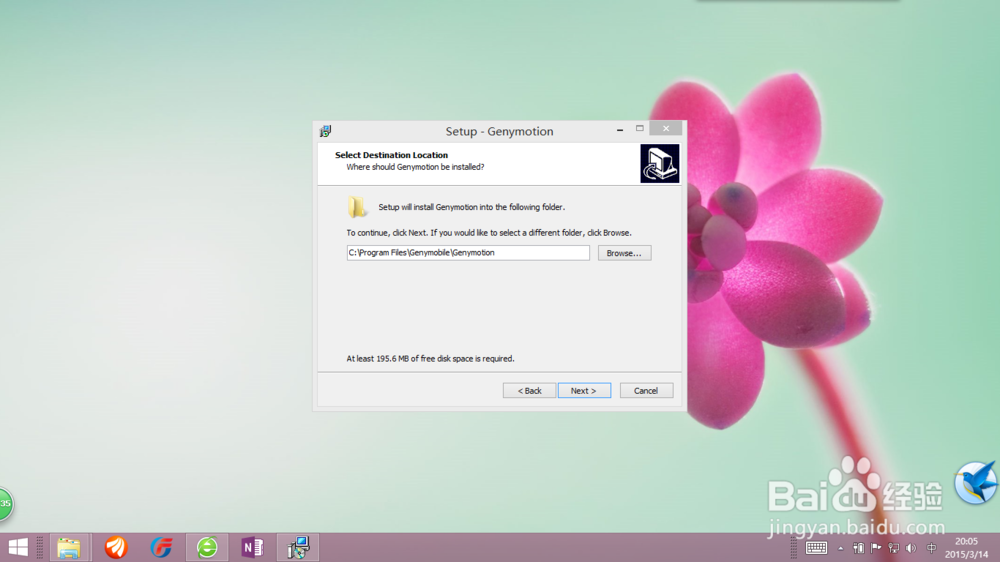Open the green e browser on taskbar
The height and width of the screenshot is (562, 1000).
(x=207, y=547)
